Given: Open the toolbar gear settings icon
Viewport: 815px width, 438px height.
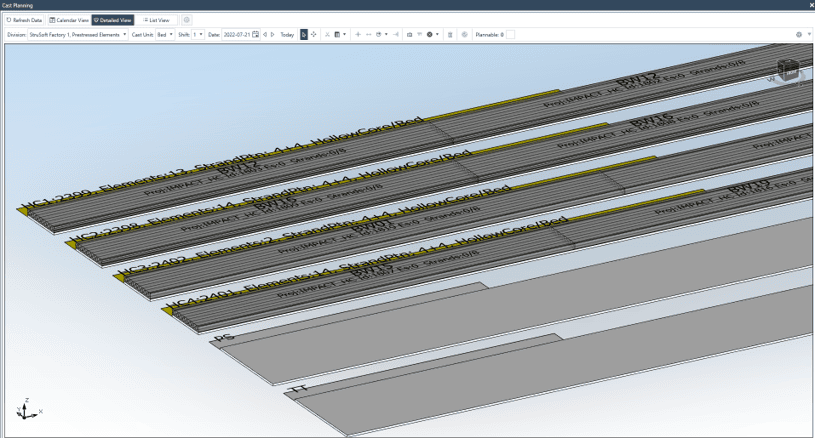Looking at the screenshot, I should (799, 35).
